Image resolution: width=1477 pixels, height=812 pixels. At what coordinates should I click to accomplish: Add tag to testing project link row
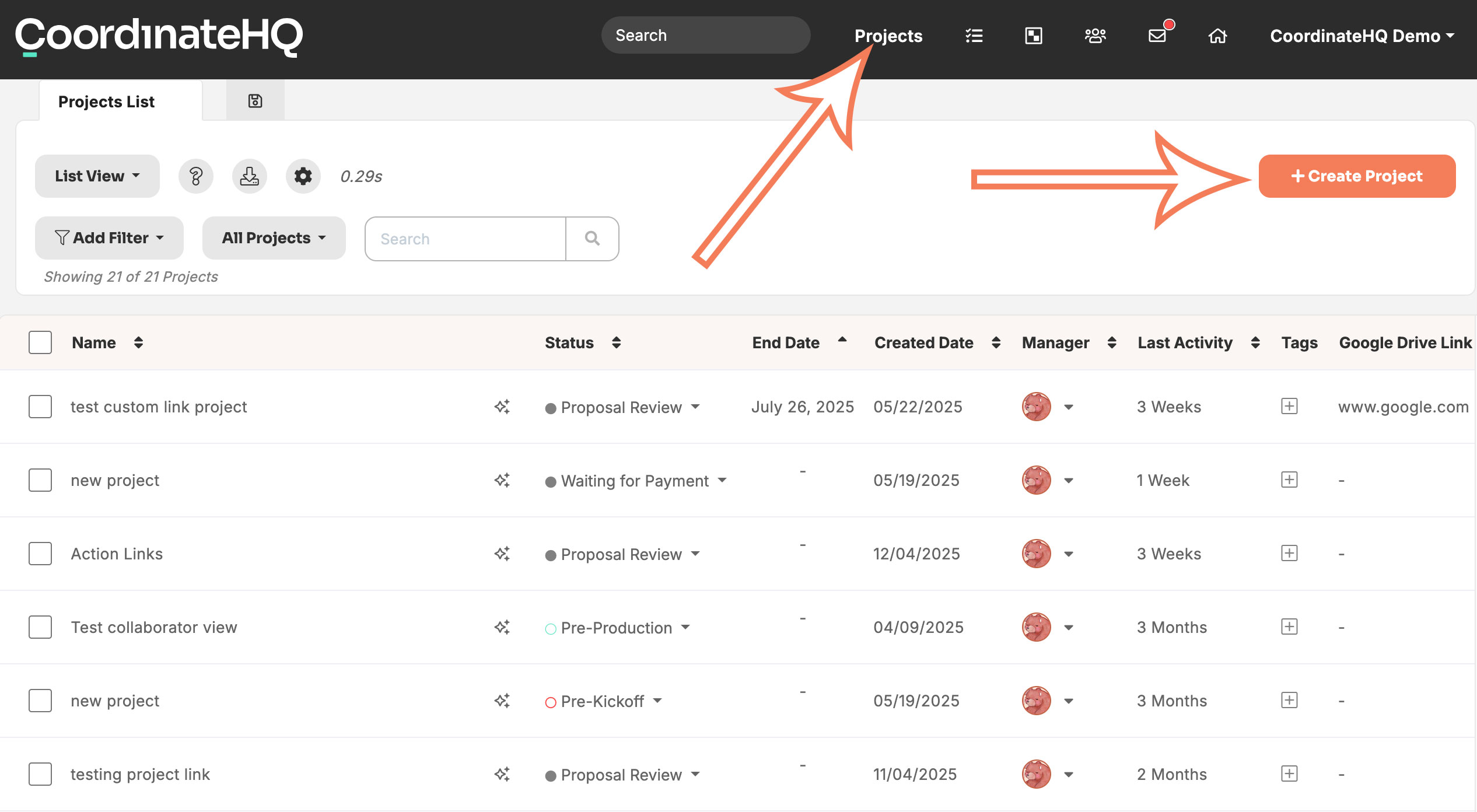coord(1289,773)
